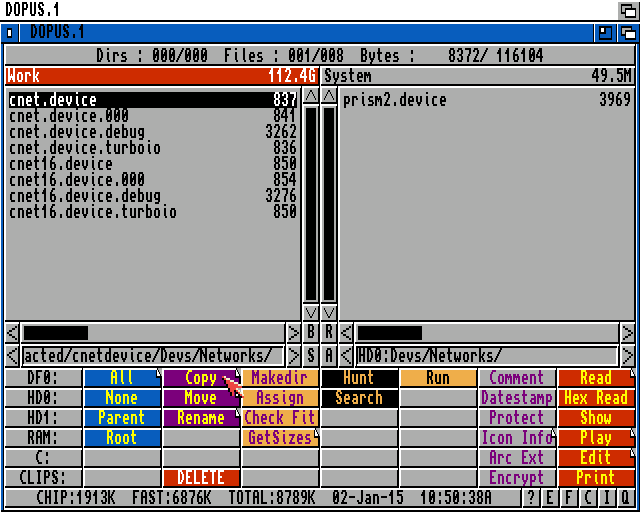Switch to HD1: drive
Screen dimensions: 640x512
[43, 418]
